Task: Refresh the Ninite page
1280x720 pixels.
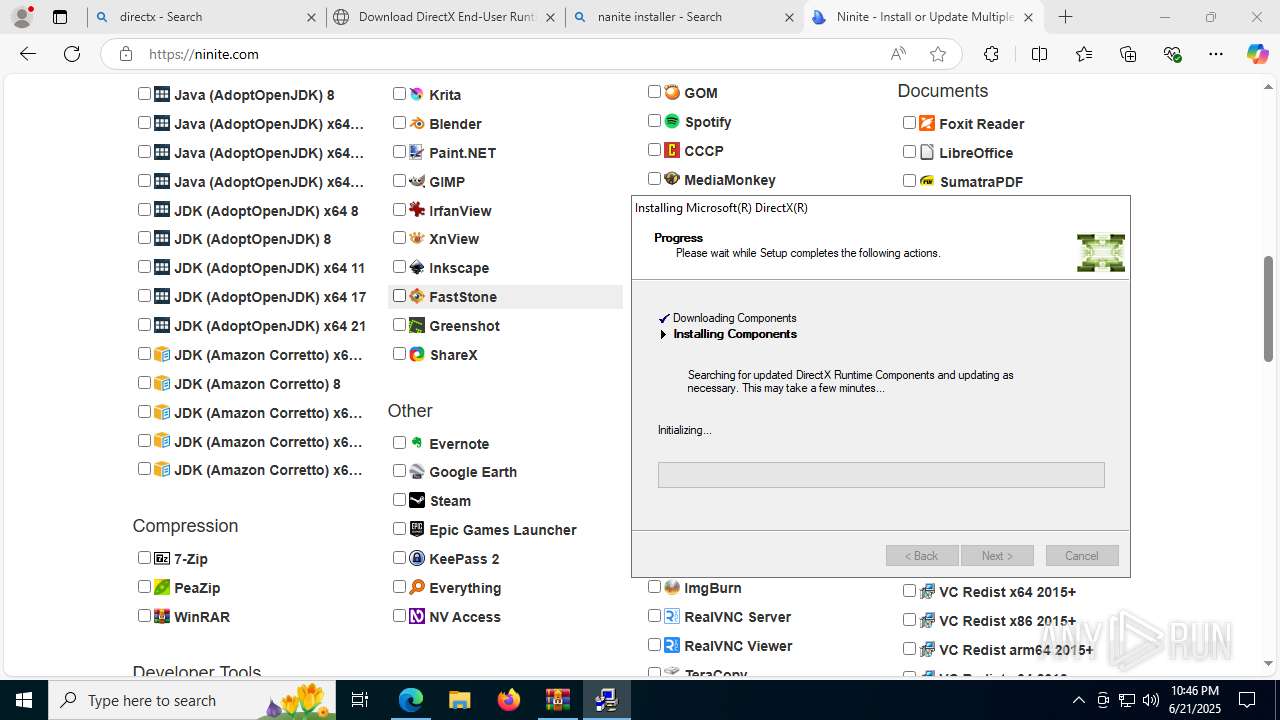Action: (x=72, y=54)
